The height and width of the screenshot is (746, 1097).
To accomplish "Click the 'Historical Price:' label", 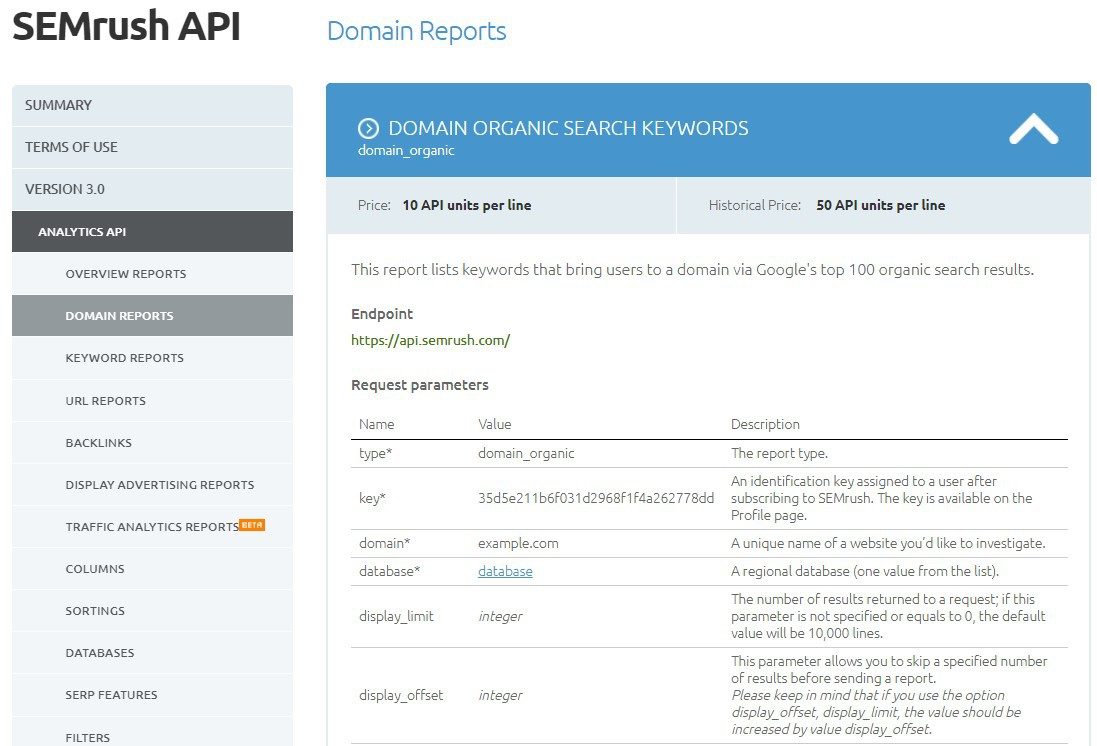I will (x=755, y=205).
